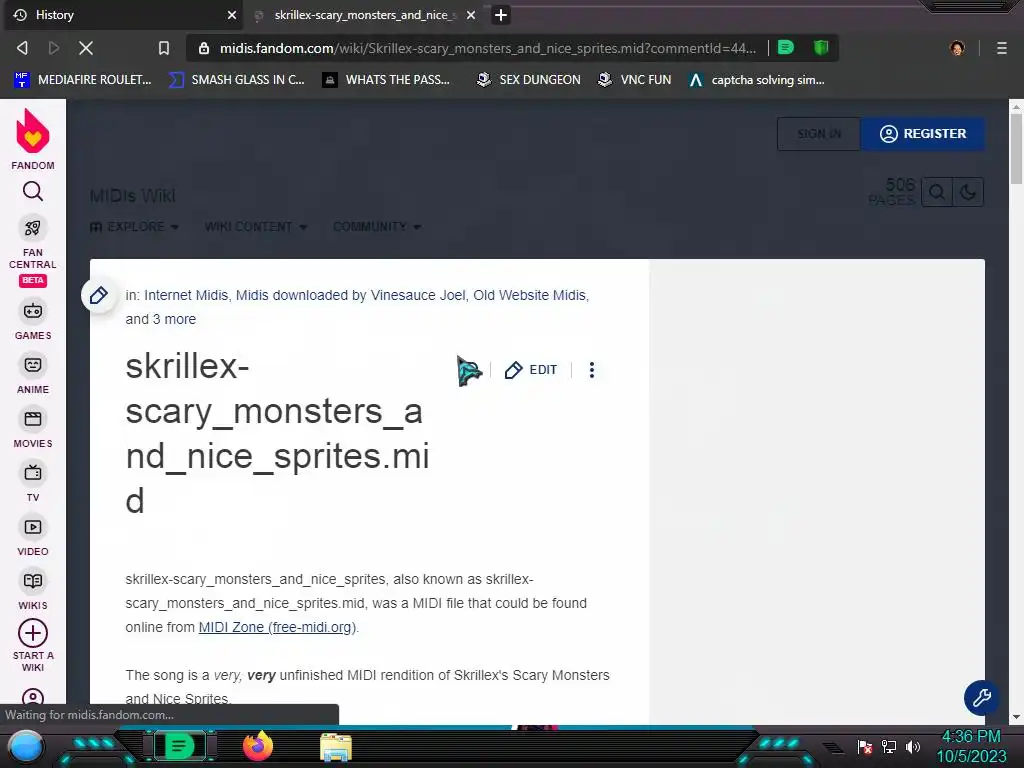Click the address bar URL
The width and height of the screenshot is (1024, 768).
(x=488, y=48)
